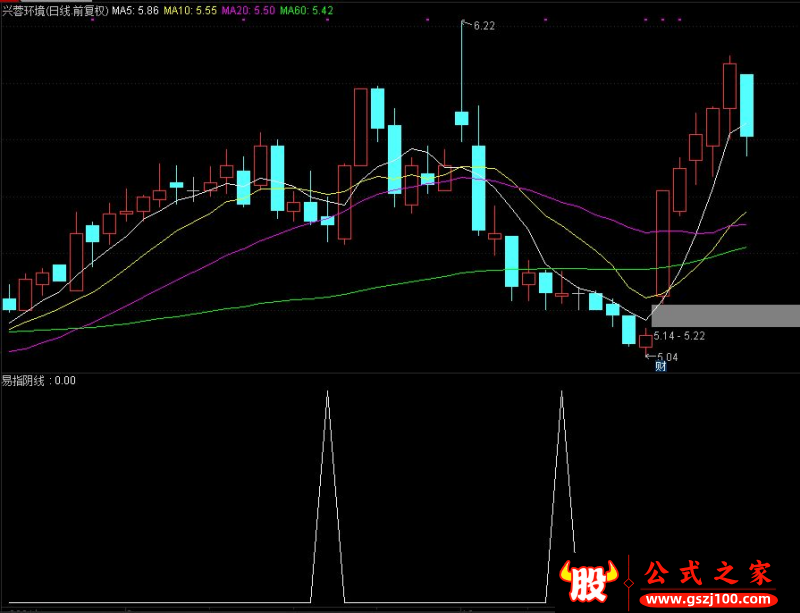Click the candle with the 6.22 high wick

[462, 118]
